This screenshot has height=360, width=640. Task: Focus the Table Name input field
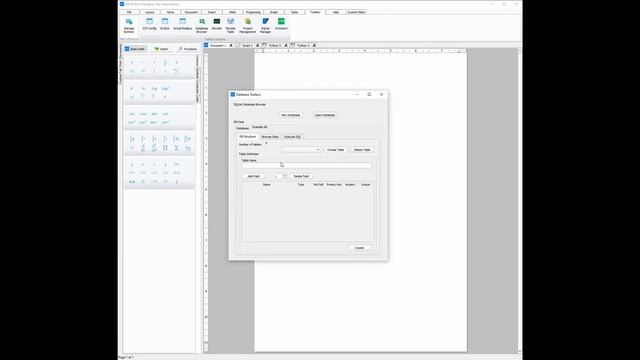(x=307, y=165)
